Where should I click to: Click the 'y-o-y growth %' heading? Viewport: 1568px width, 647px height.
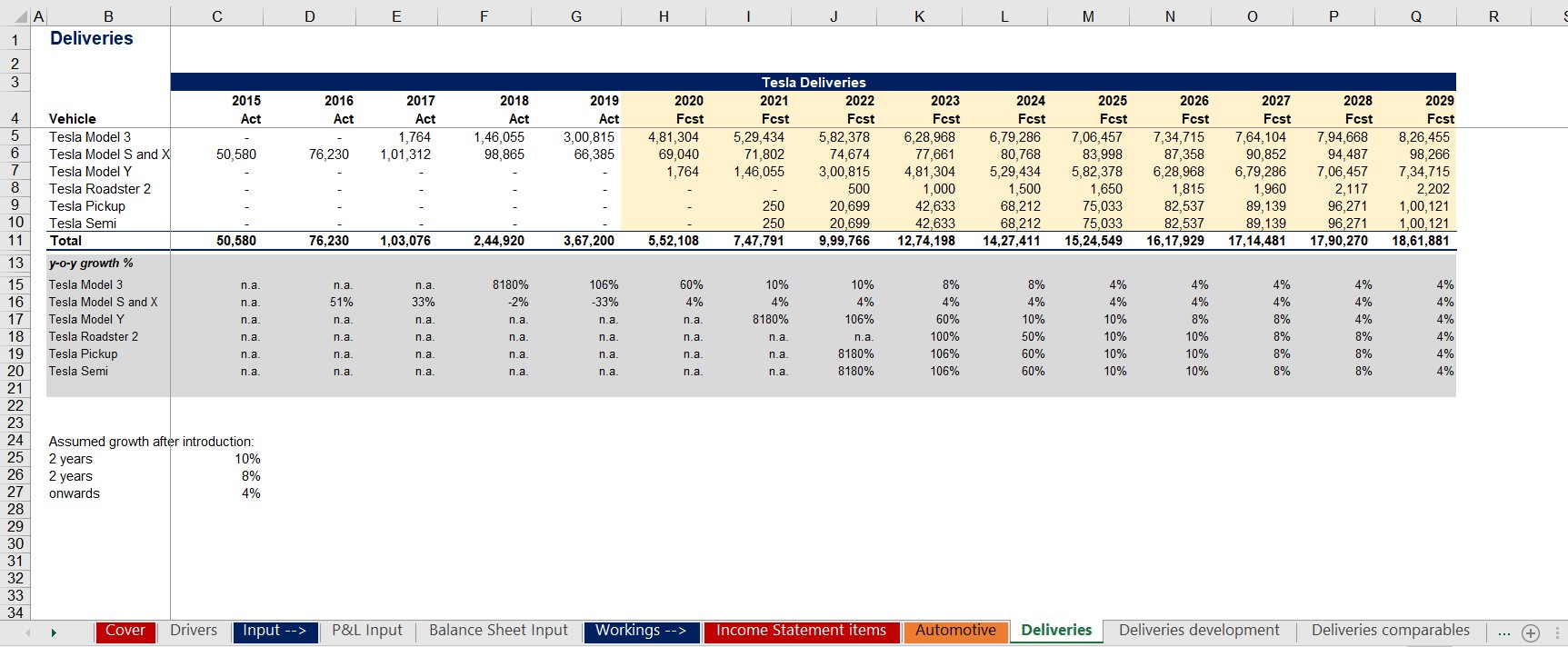91,264
